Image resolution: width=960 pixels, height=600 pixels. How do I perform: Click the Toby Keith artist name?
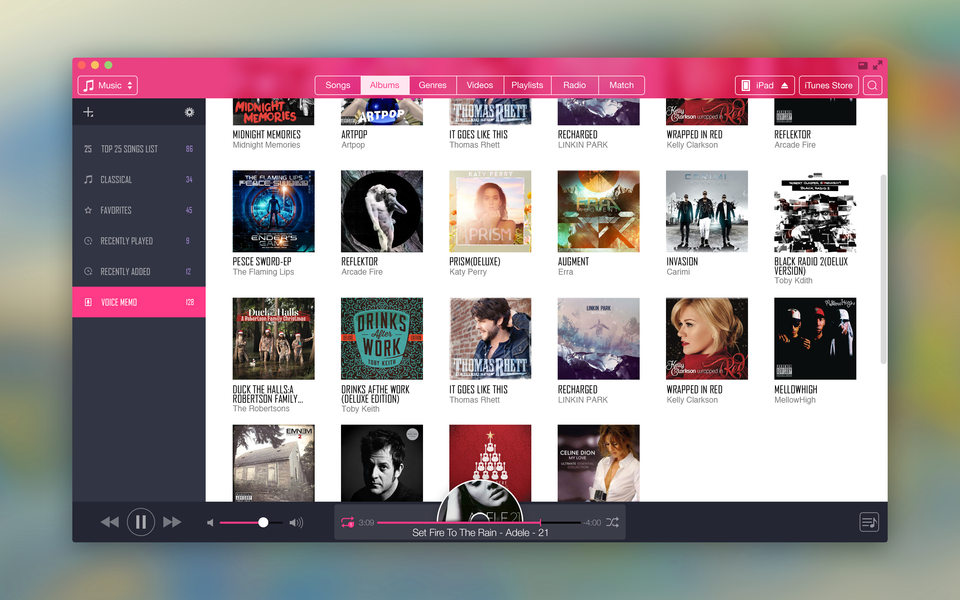coord(361,409)
